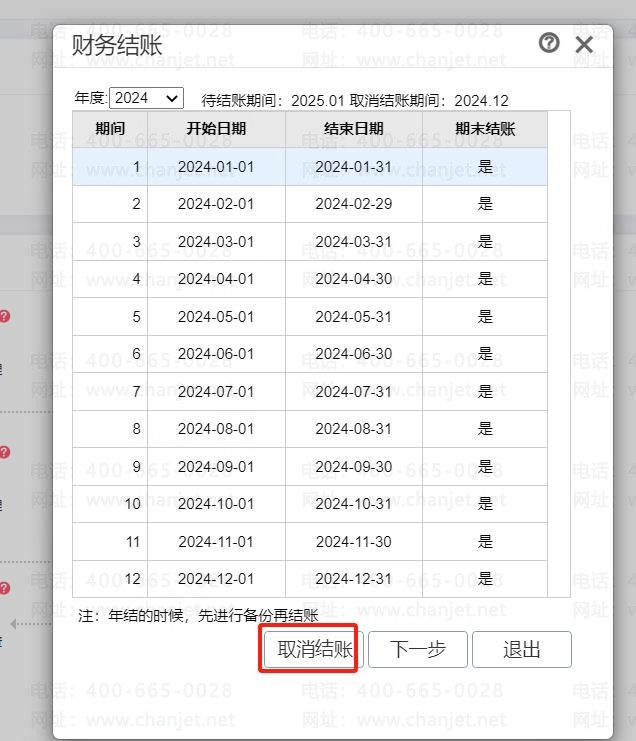The width and height of the screenshot is (636, 741).
Task: Click 是 in the 2024-05-31 row
Action: [485, 317]
